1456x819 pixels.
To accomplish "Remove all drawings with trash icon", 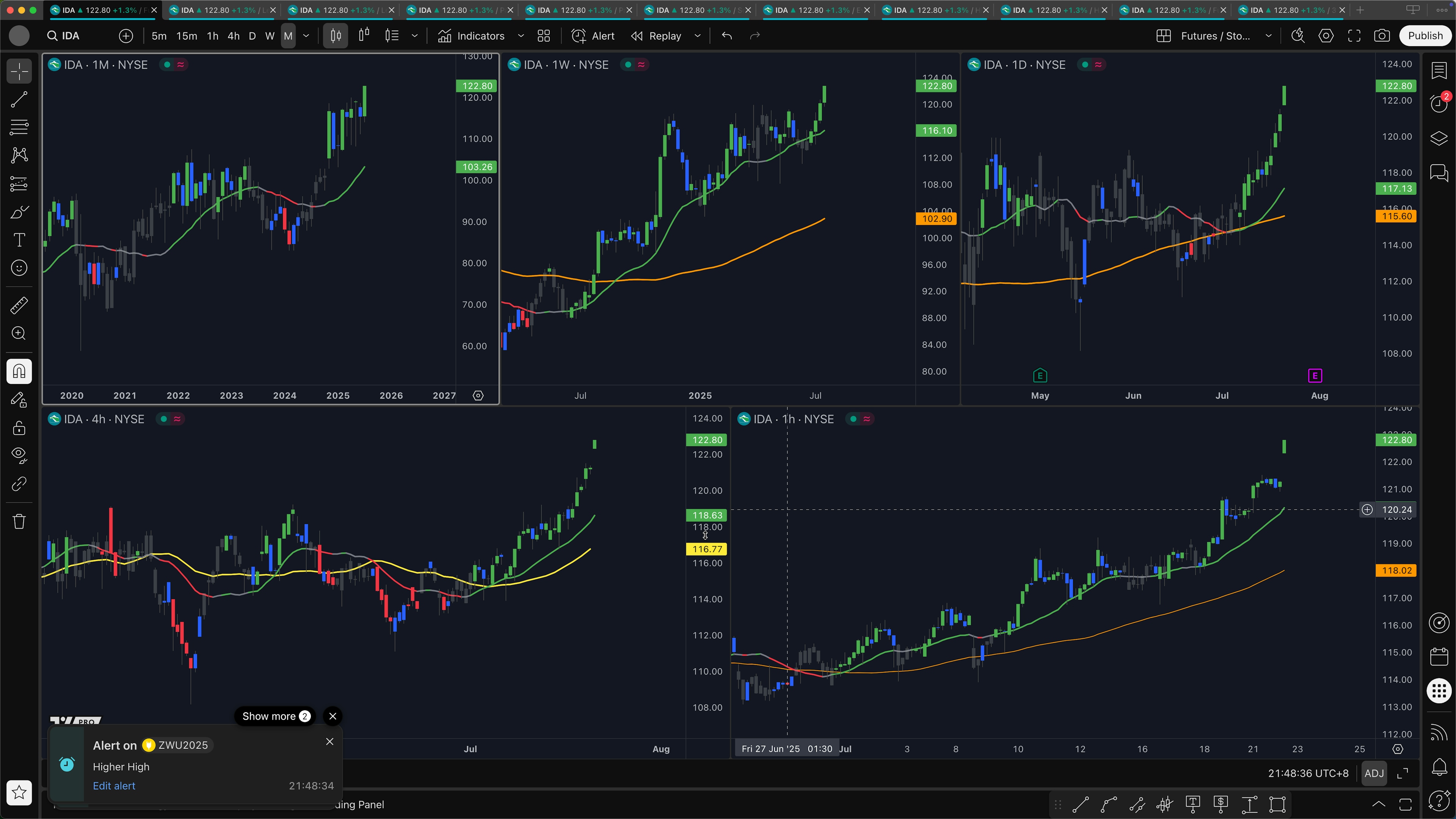I will coord(19,521).
